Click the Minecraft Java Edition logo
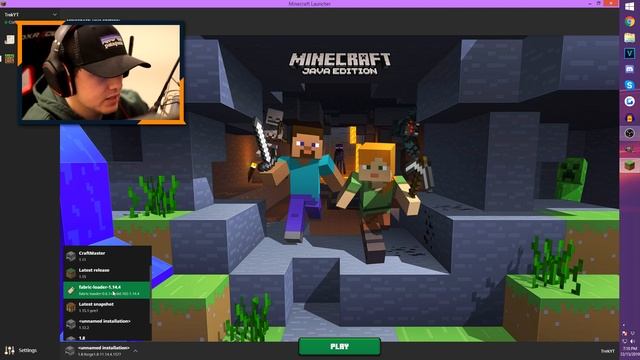The height and width of the screenshot is (360, 640). 340,64
